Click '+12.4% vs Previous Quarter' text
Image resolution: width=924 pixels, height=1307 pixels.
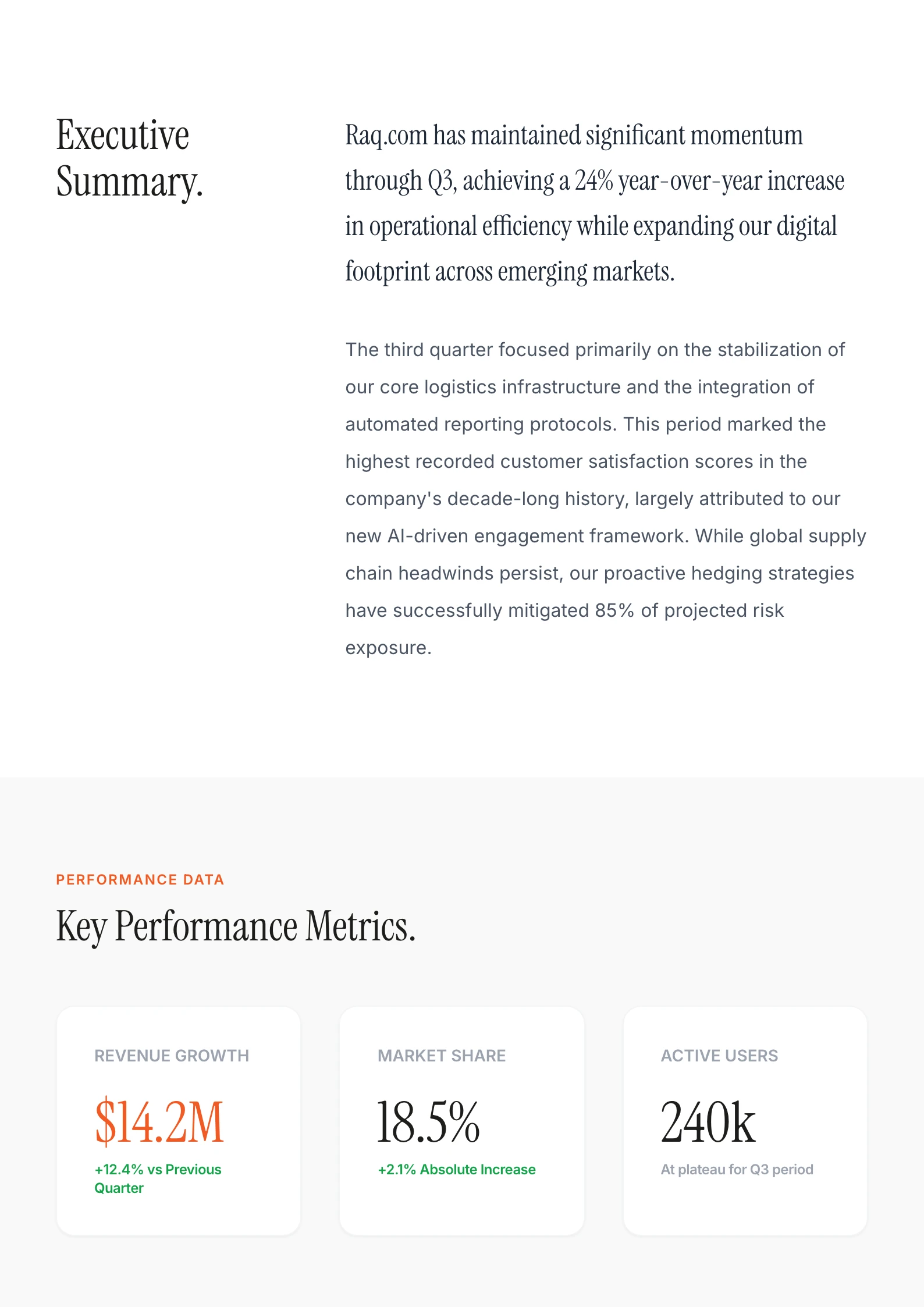pyautogui.click(x=158, y=1178)
